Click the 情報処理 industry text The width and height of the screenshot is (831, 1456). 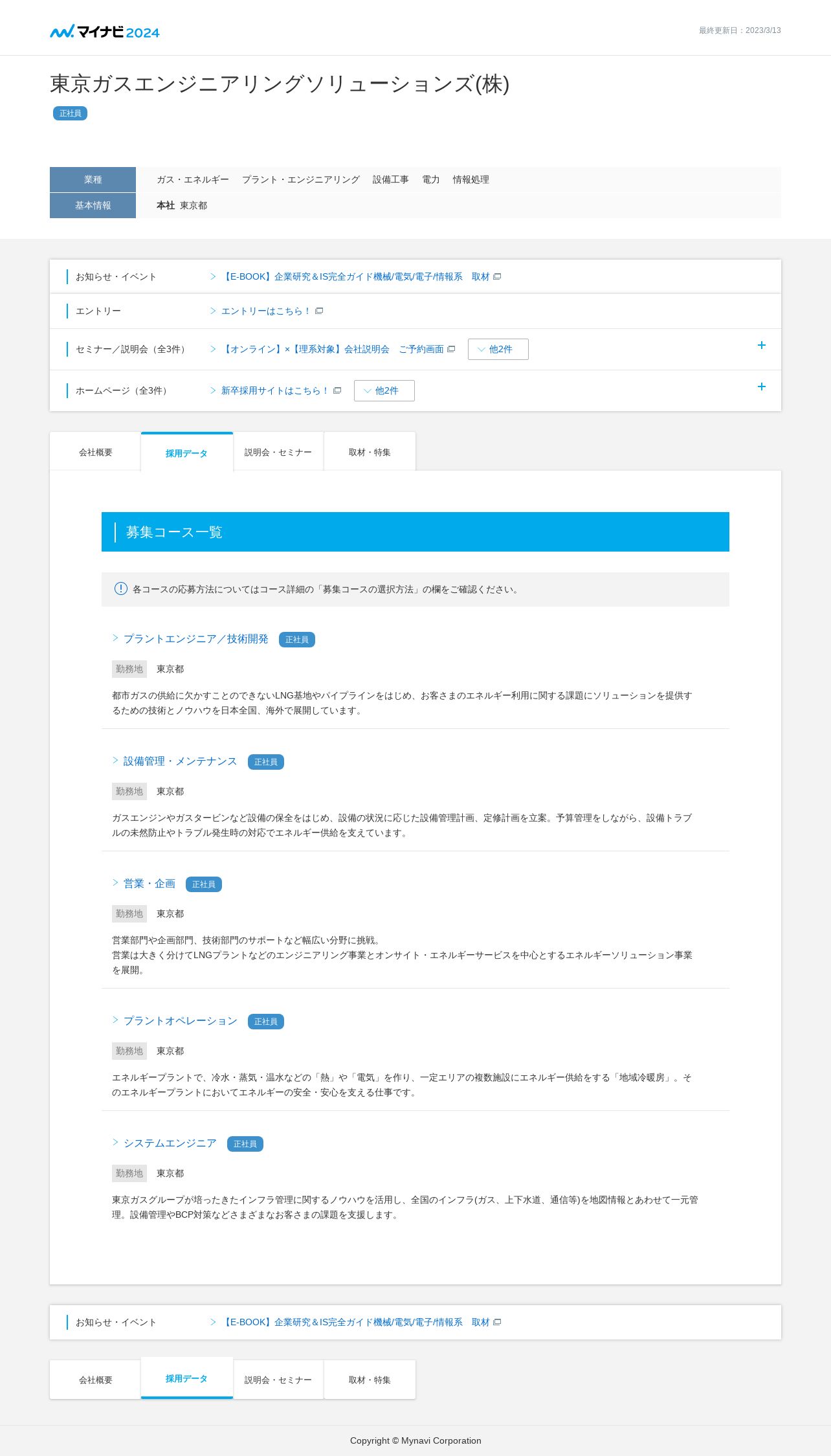click(471, 179)
